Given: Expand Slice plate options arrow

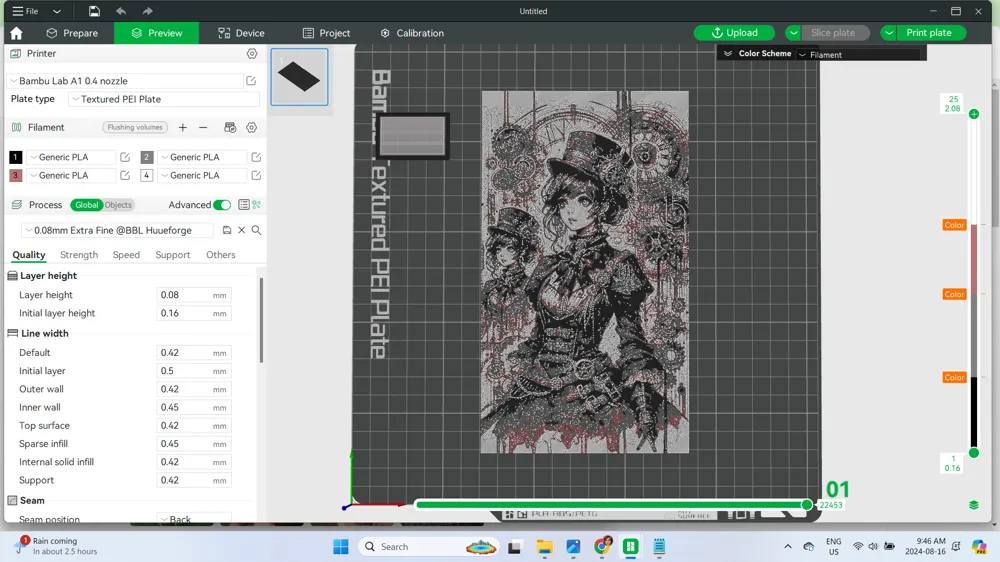Looking at the screenshot, I should coord(793,33).
